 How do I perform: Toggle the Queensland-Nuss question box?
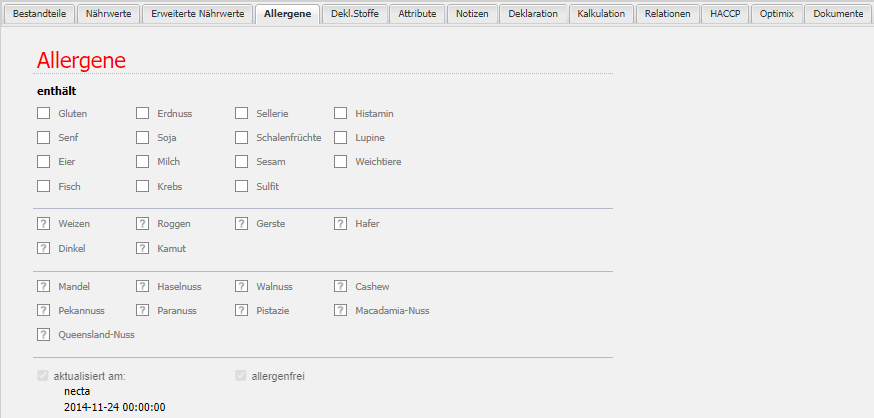pos(43,335)
